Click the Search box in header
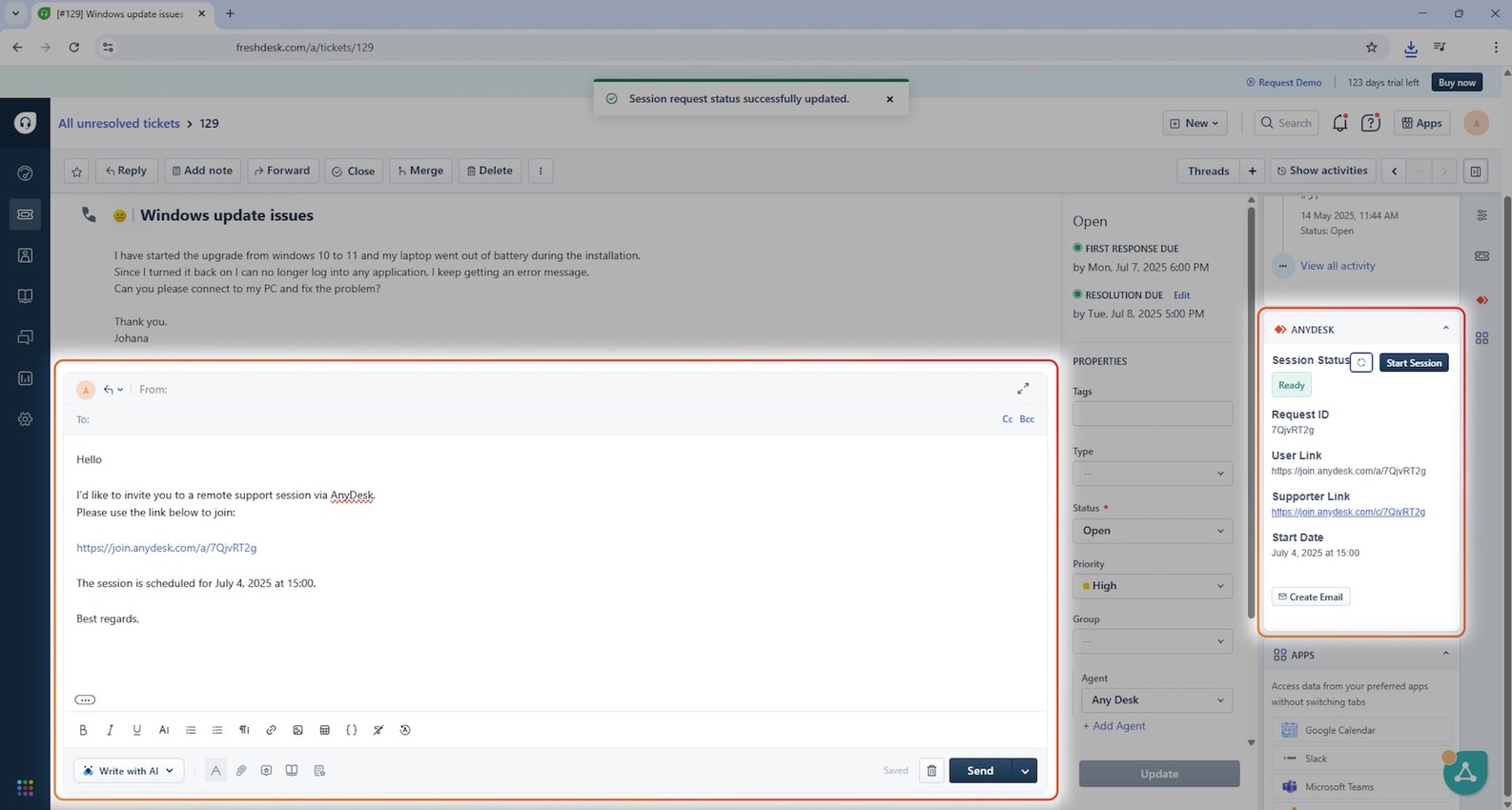Screen dimensions: 1512x810 (x=1285, y=123)
